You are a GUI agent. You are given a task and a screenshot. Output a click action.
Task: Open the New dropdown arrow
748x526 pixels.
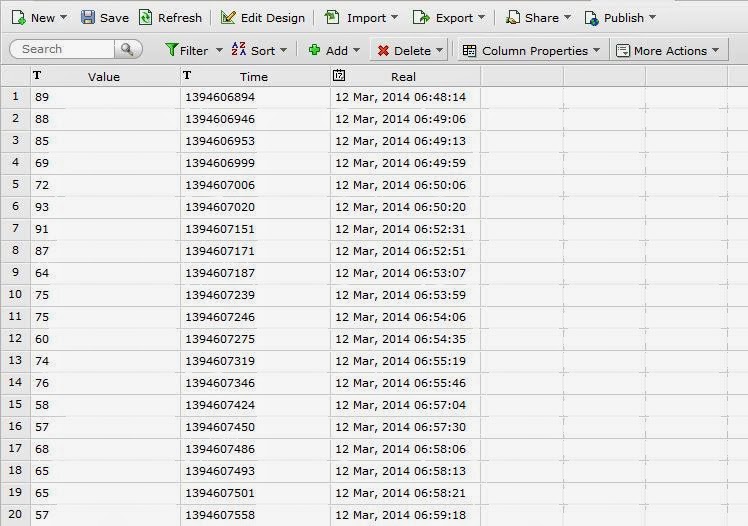pos(63,17)
